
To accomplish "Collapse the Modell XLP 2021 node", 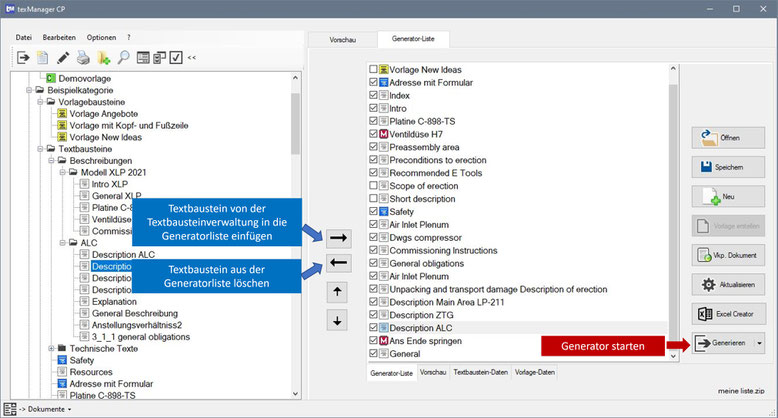I will (x=63, y=172).
